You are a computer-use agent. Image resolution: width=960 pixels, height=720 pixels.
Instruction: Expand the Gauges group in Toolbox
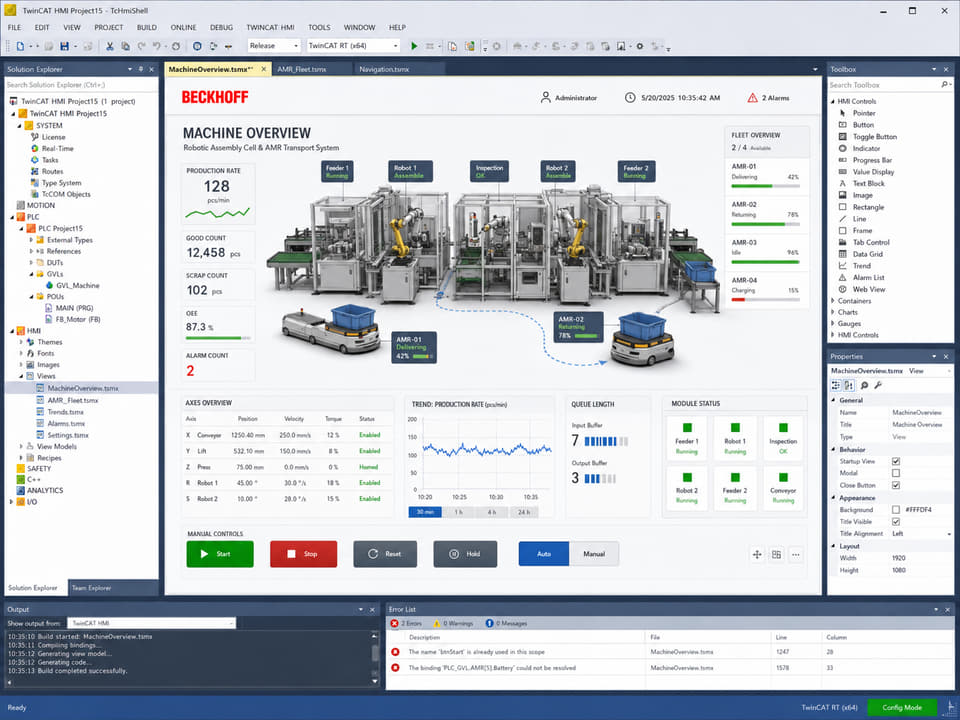(833, 324)
